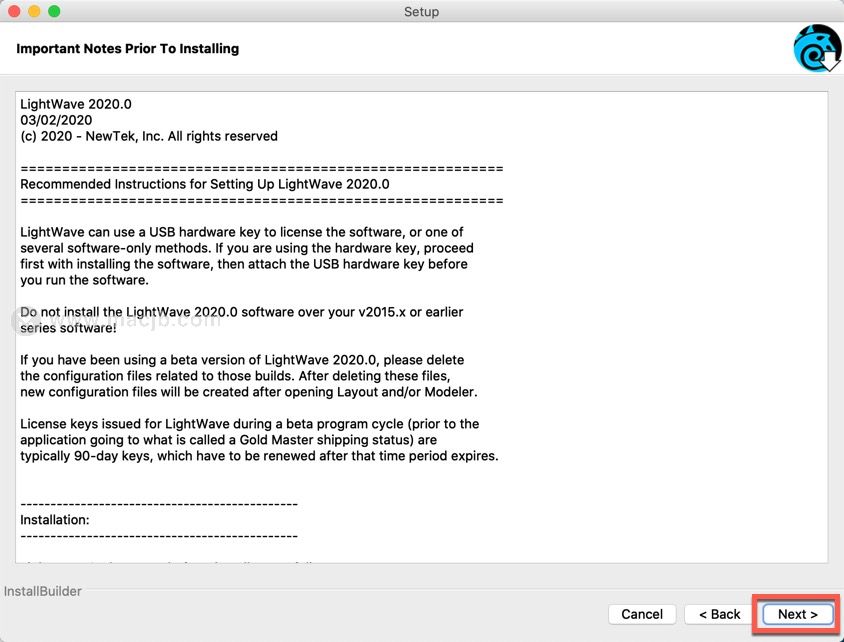Click the Next > button
The width and height of the screenshot is (844, 642).
pyautogui.click(x=798, y=614)
